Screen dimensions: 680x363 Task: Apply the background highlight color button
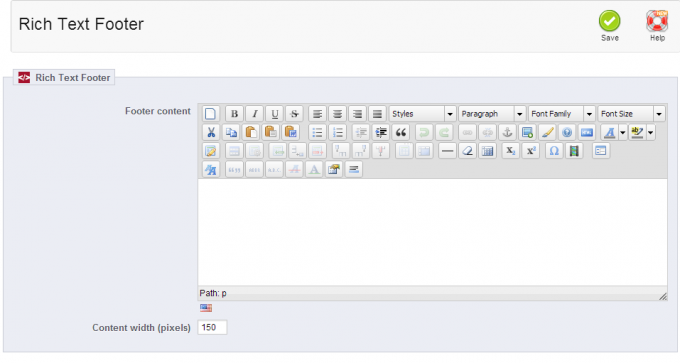tap(638, 132)
